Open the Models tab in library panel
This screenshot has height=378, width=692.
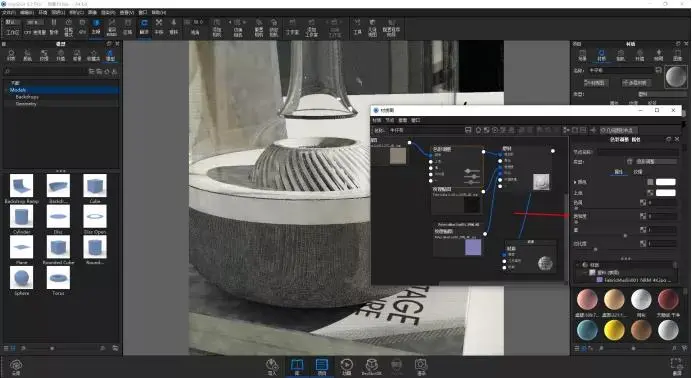coord(110,55)
